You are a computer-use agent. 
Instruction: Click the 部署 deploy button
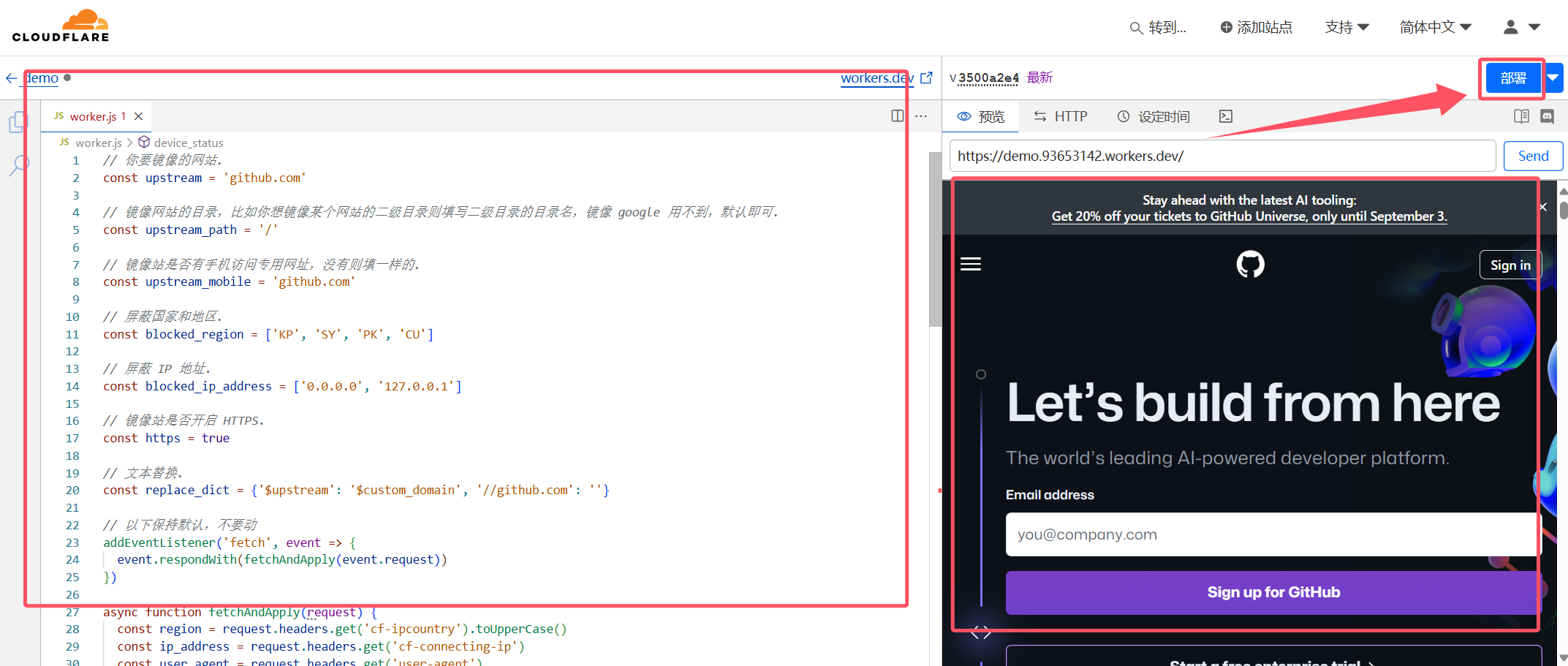[x=1513, y=78]
